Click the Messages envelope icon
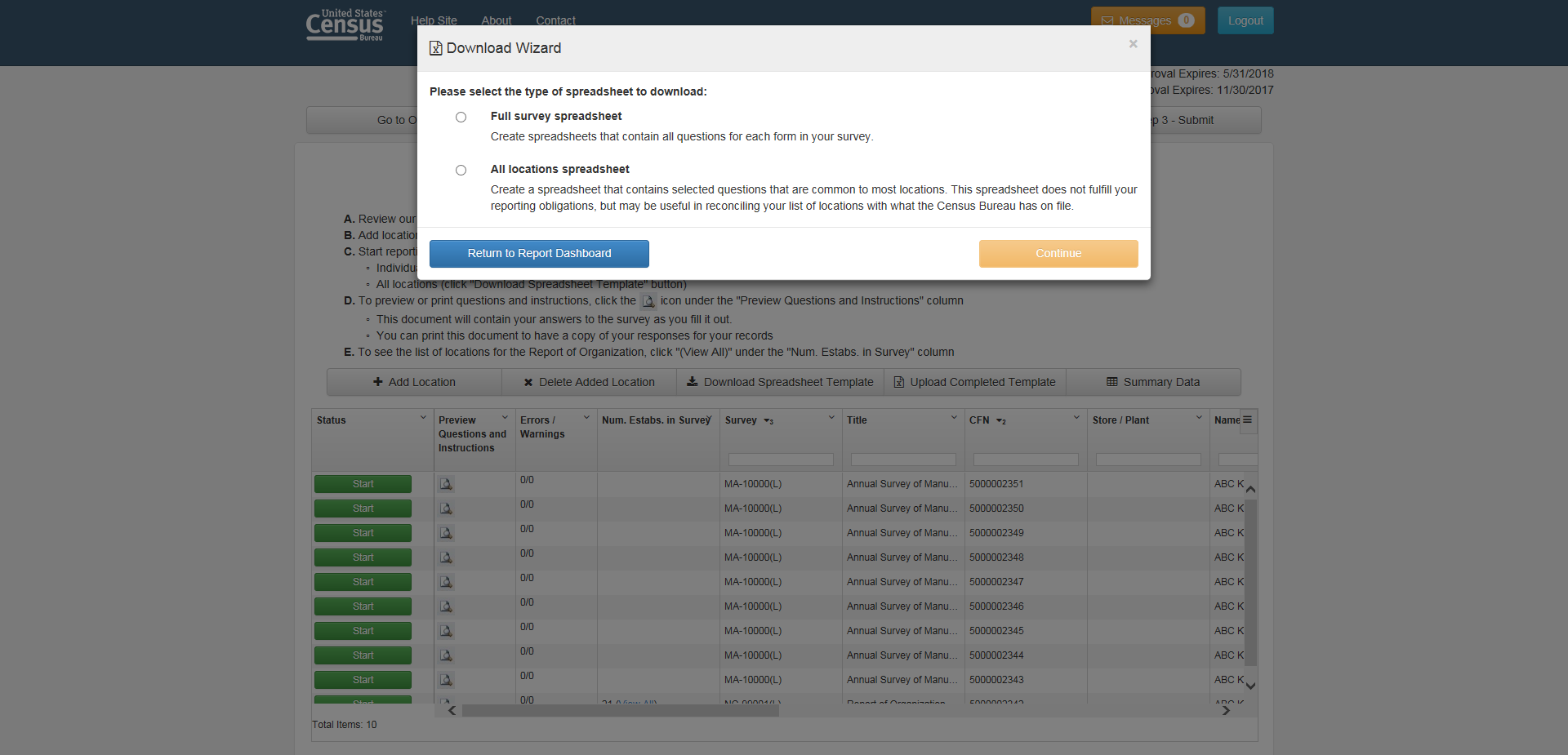Screen dimensions: 1568x755 pos(1107,21)
